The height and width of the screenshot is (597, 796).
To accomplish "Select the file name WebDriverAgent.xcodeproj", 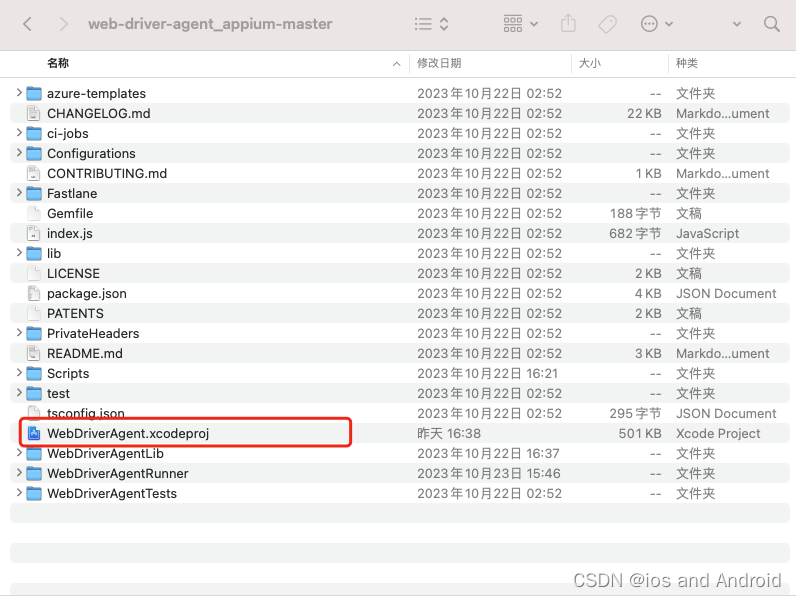I will [128, 433].
